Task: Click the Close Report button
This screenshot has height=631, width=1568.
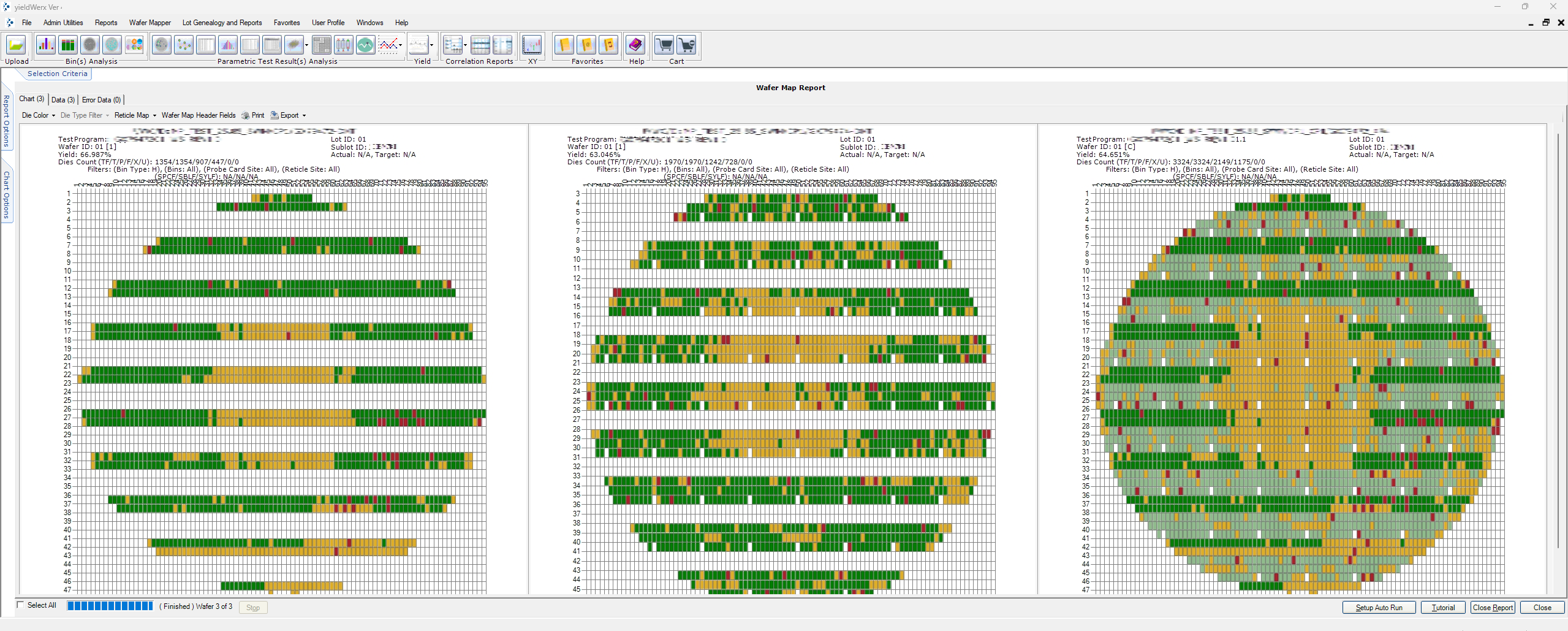Action: 1493,607
